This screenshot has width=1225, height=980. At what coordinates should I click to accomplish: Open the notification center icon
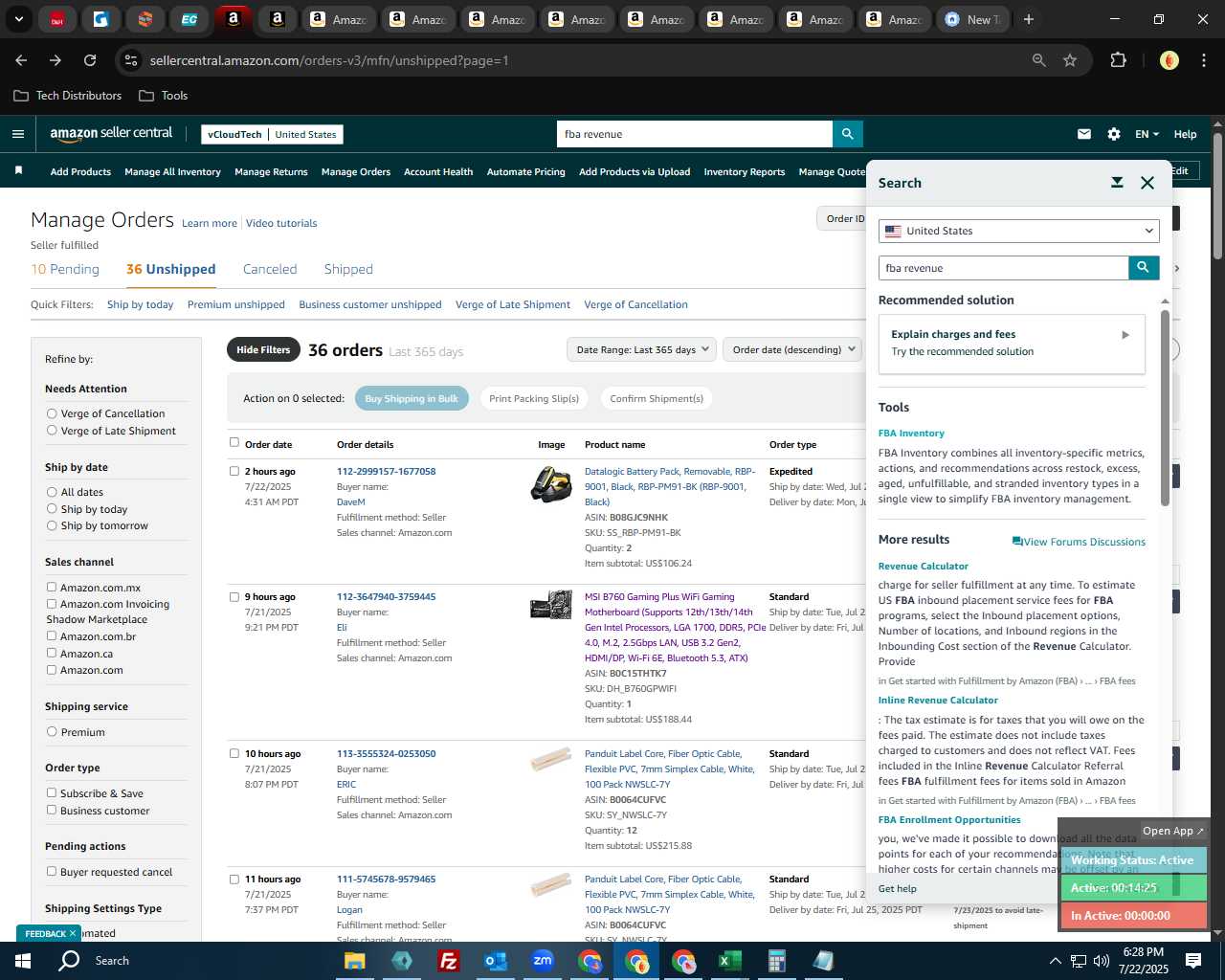pos(1193,961)
